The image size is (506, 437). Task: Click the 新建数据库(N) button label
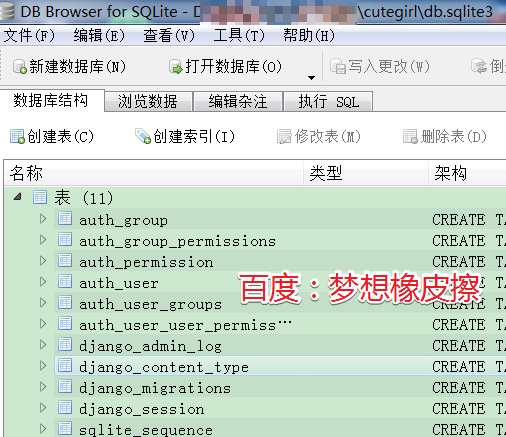point(77,67)
